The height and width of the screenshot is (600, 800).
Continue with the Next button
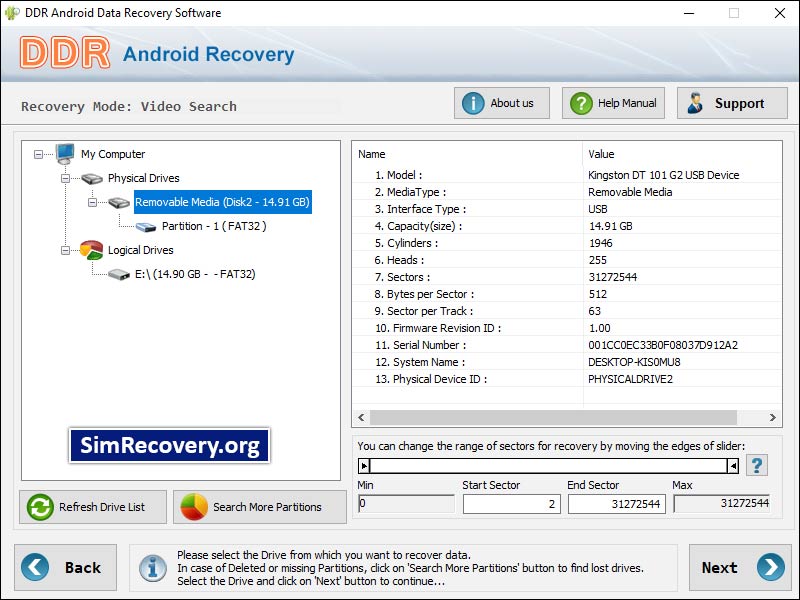click(x=740, y=567)
